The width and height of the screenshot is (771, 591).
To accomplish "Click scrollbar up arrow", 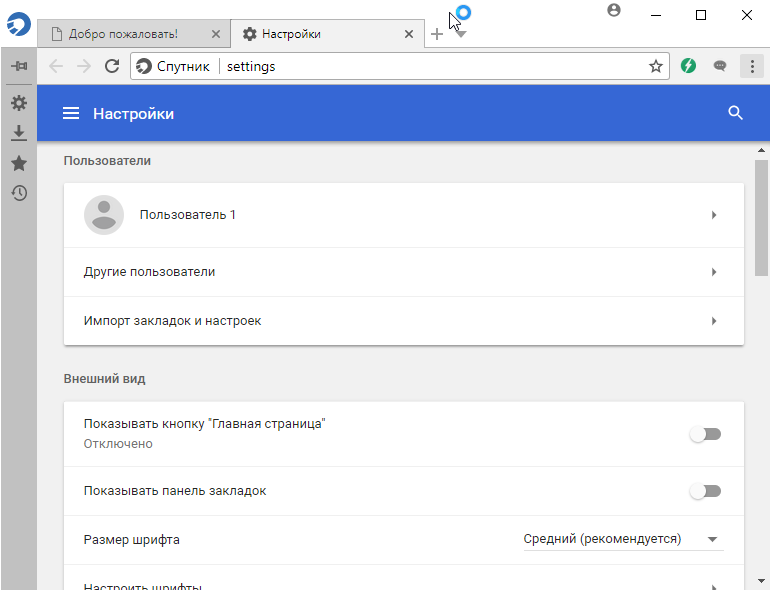I will click(x=761, y=150).
